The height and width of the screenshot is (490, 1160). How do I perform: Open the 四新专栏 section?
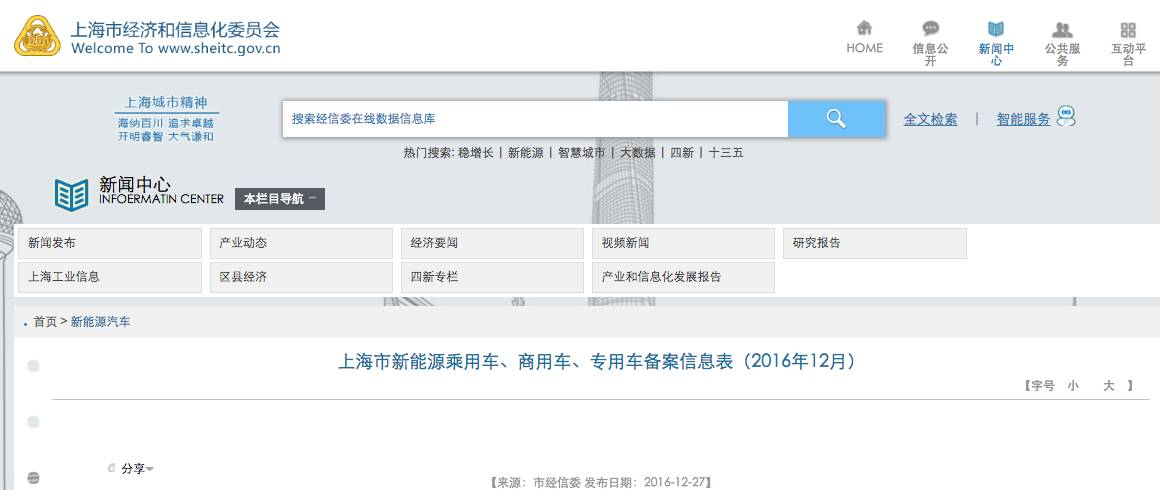pyautogui.click(x=492, y=277)
